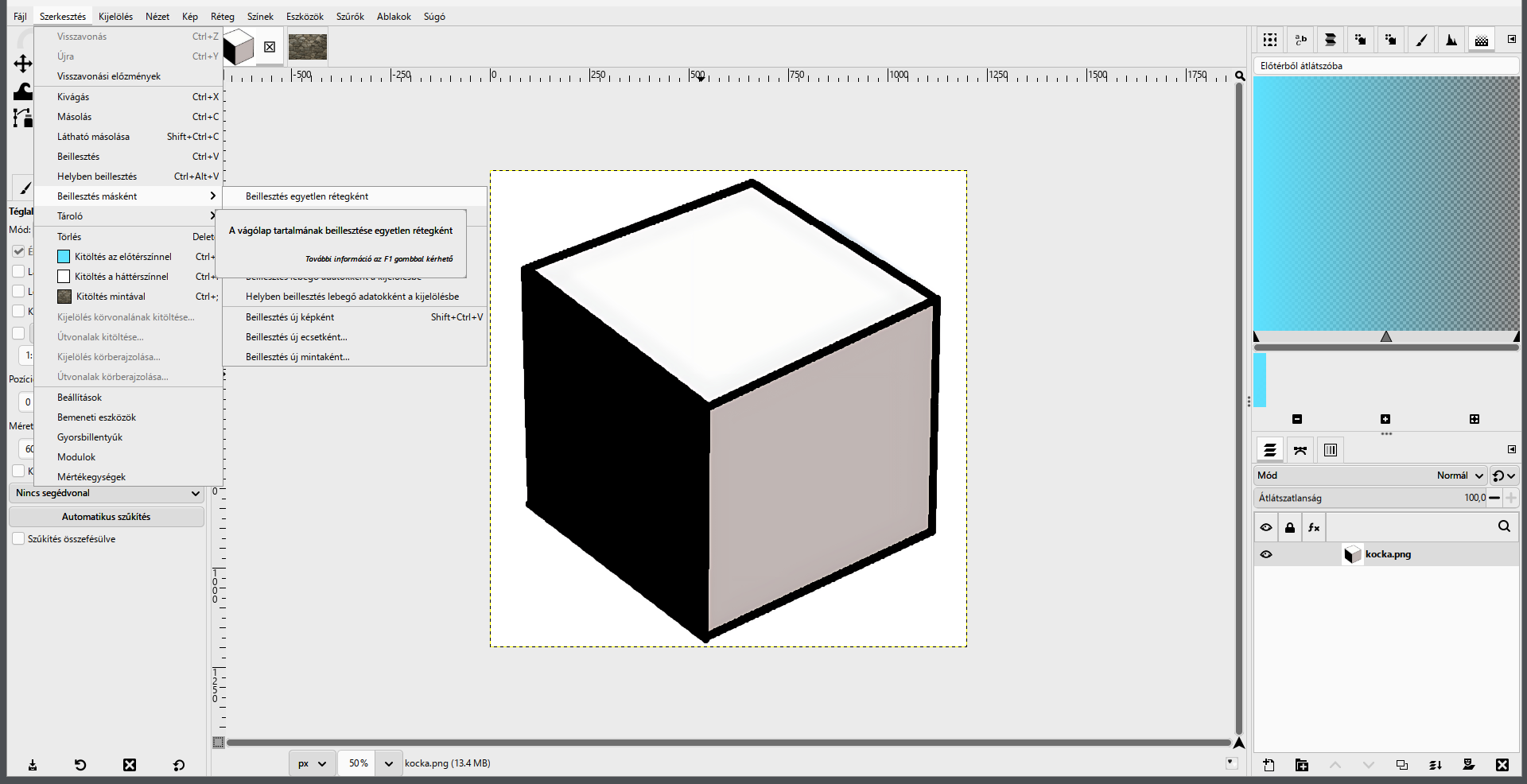Select the Move tool in toolbox

(23, 64)
